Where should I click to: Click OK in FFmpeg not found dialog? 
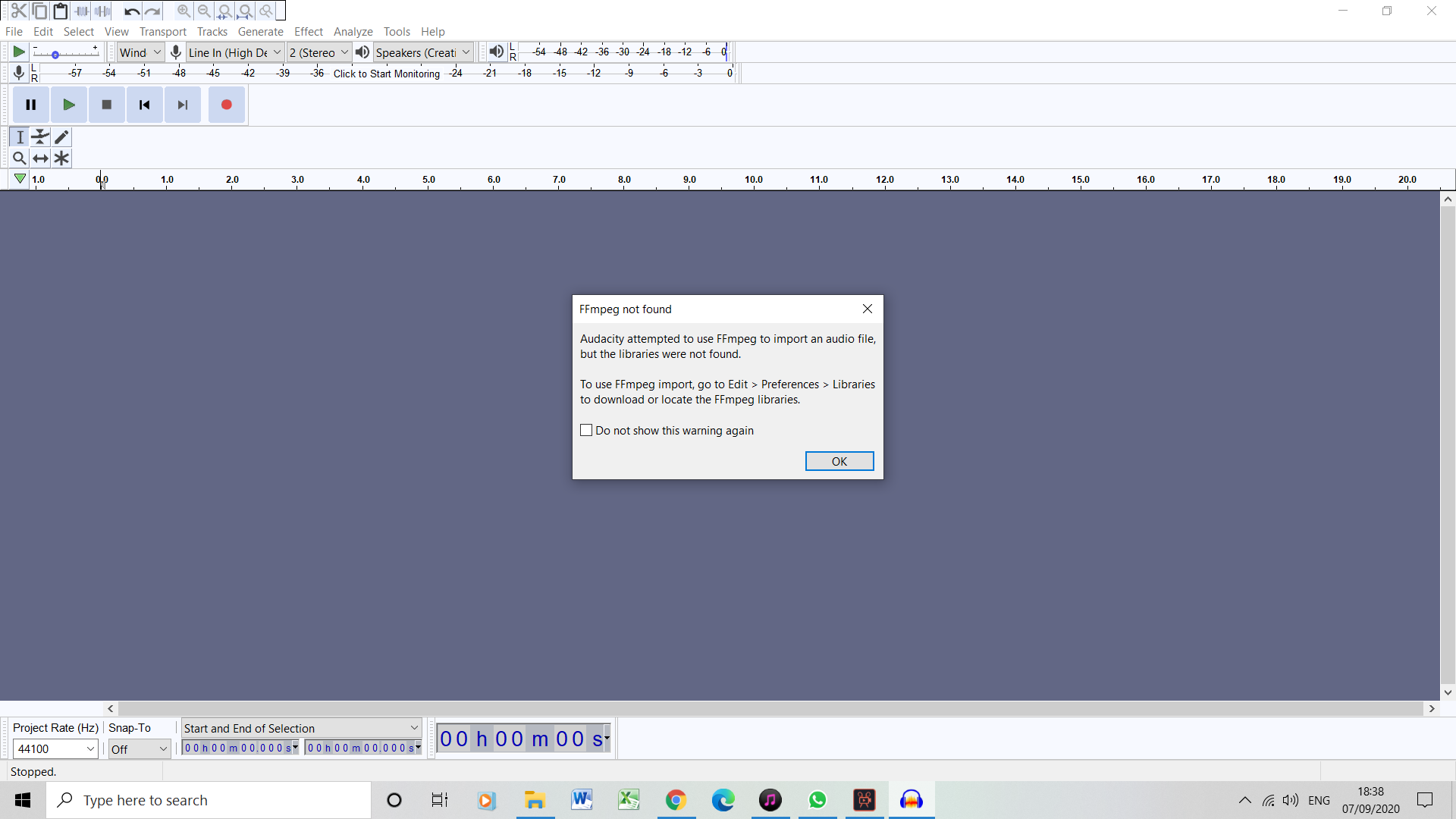839,461
